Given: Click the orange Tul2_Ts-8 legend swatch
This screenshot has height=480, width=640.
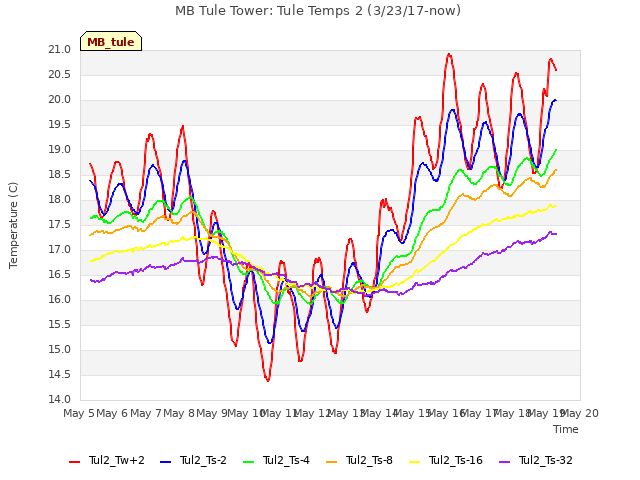Looking at the screenshot, I should click(331, 461).
